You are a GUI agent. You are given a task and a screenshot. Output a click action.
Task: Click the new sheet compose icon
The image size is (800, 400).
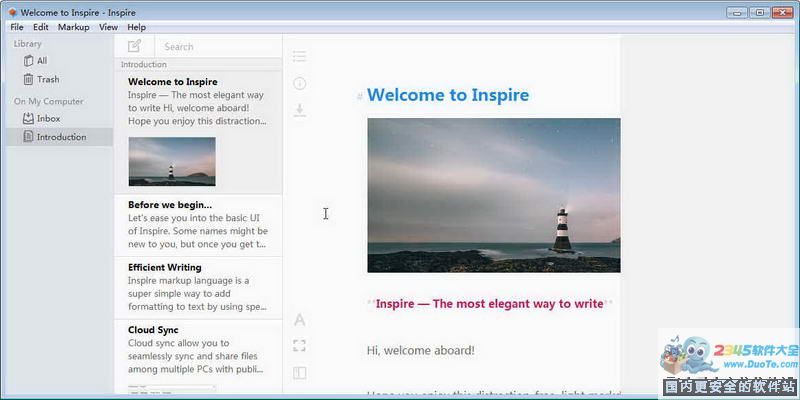pyautogui.click(x=134, y=46)
